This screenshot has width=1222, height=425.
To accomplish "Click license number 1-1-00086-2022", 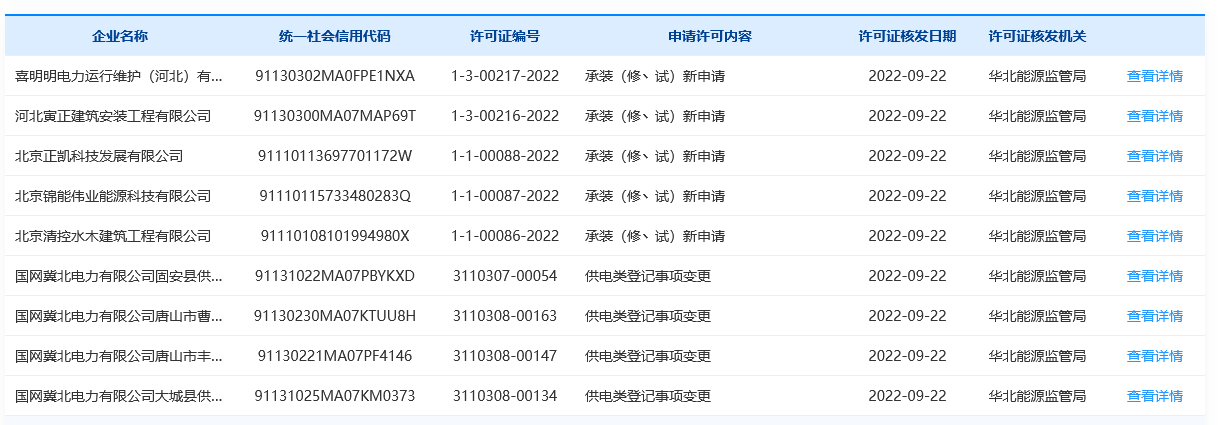I will coord(505,236).
